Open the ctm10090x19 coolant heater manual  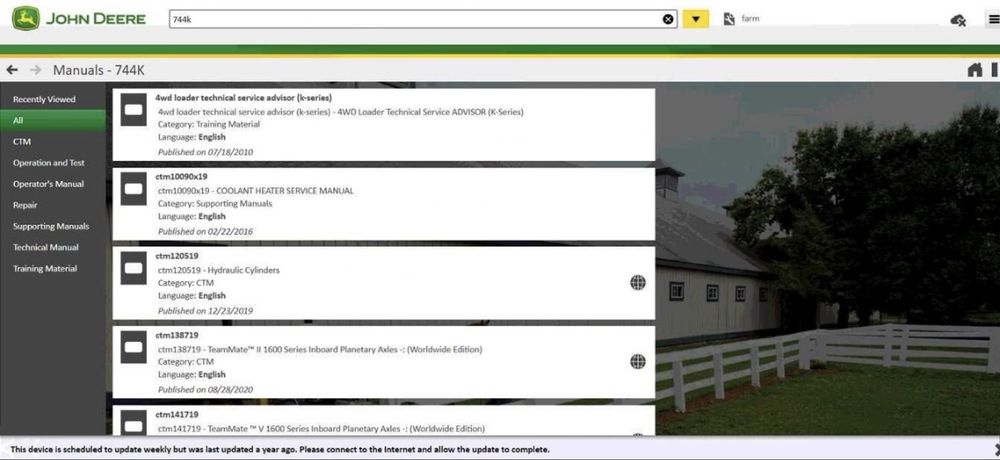click(384, 204)
